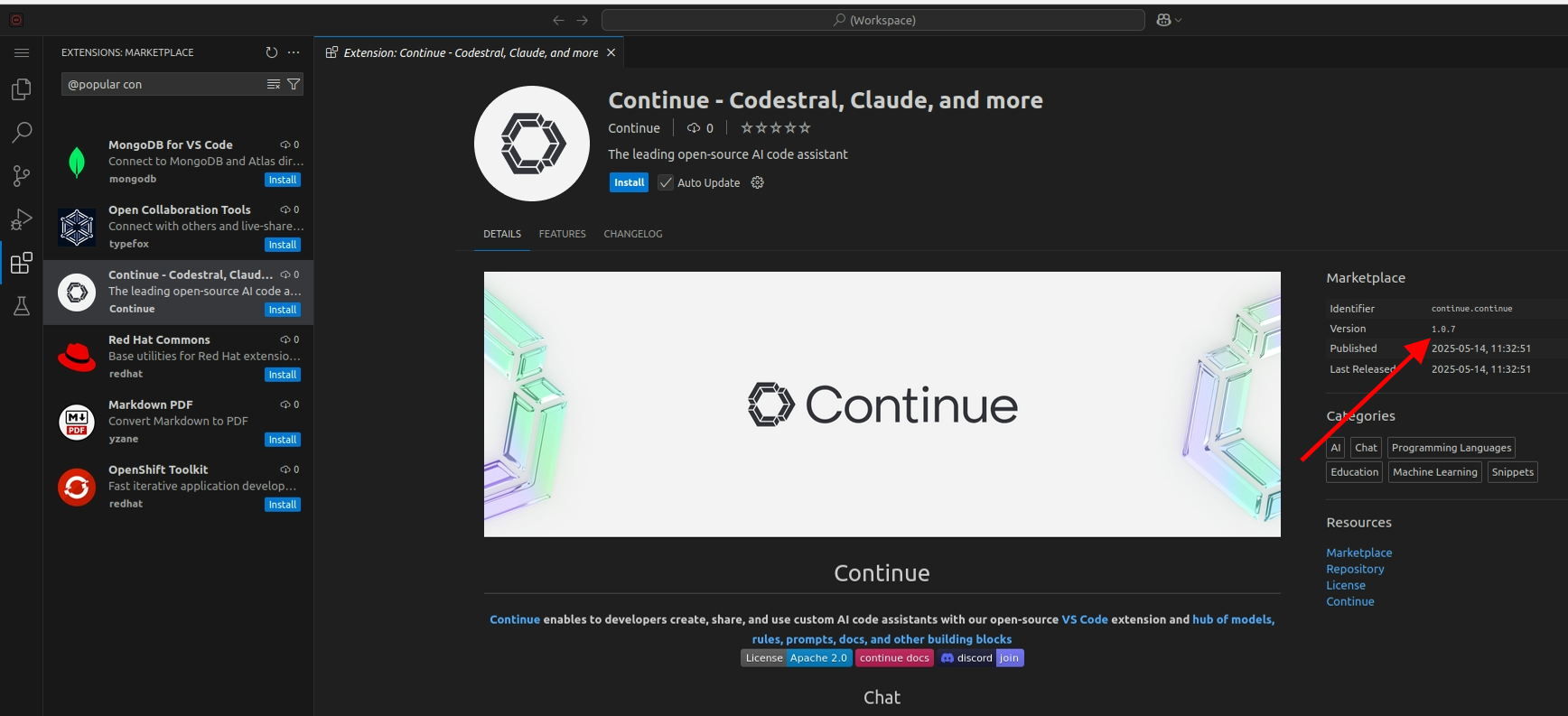Click the Markdown PDF extension icon

pos(77,423)
